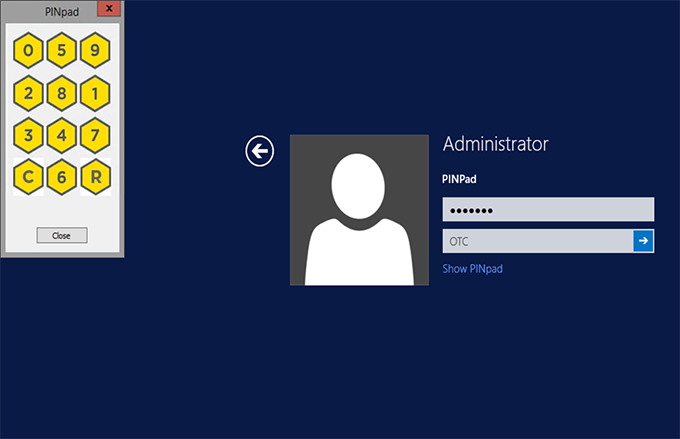Viewport: 680px width, 439px height.
Task: Click the Close button in PINpad window
Action: [x=61, y=235]
